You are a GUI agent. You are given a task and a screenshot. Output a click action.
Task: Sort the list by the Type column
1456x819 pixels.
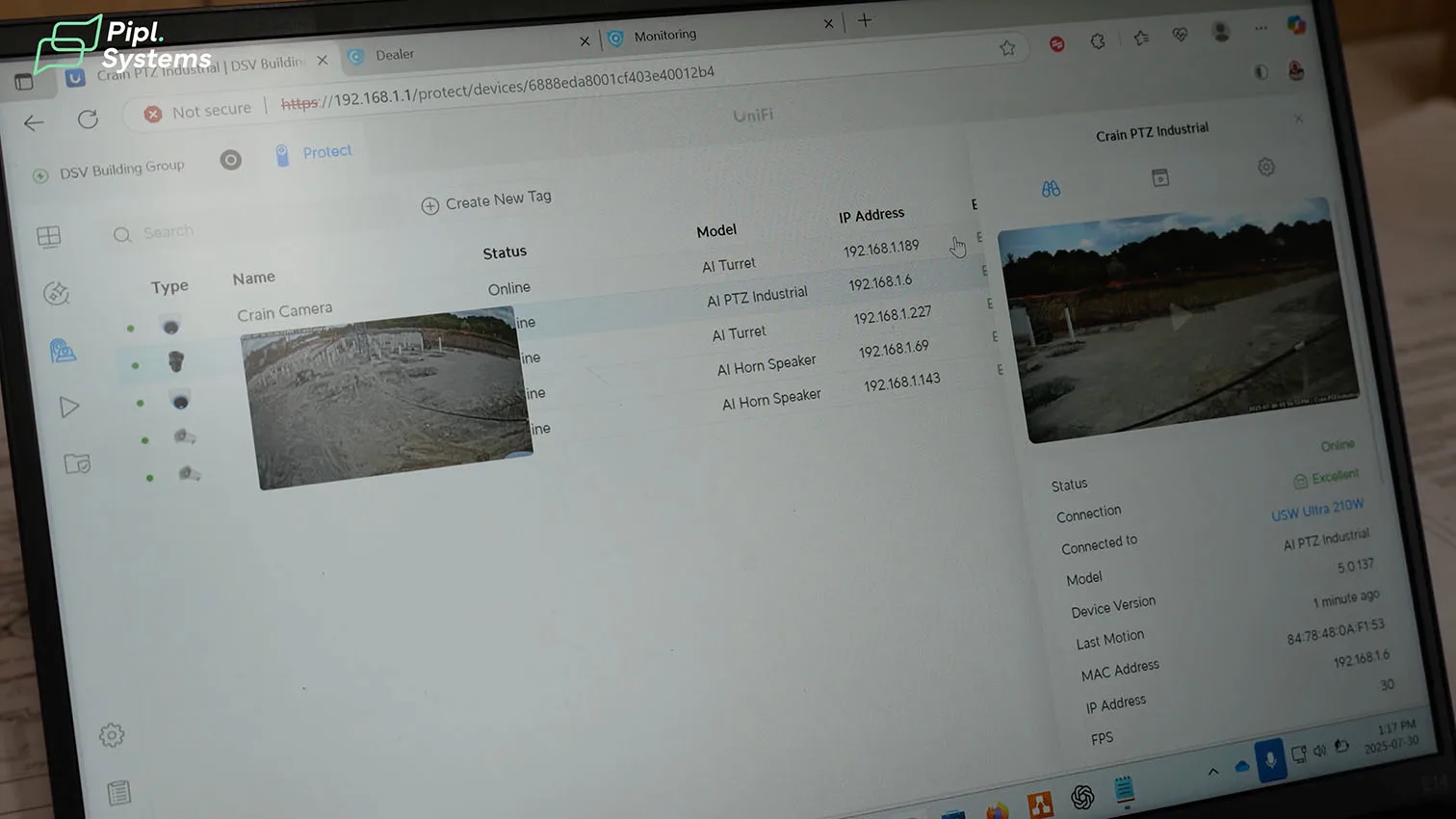(169, 287)
